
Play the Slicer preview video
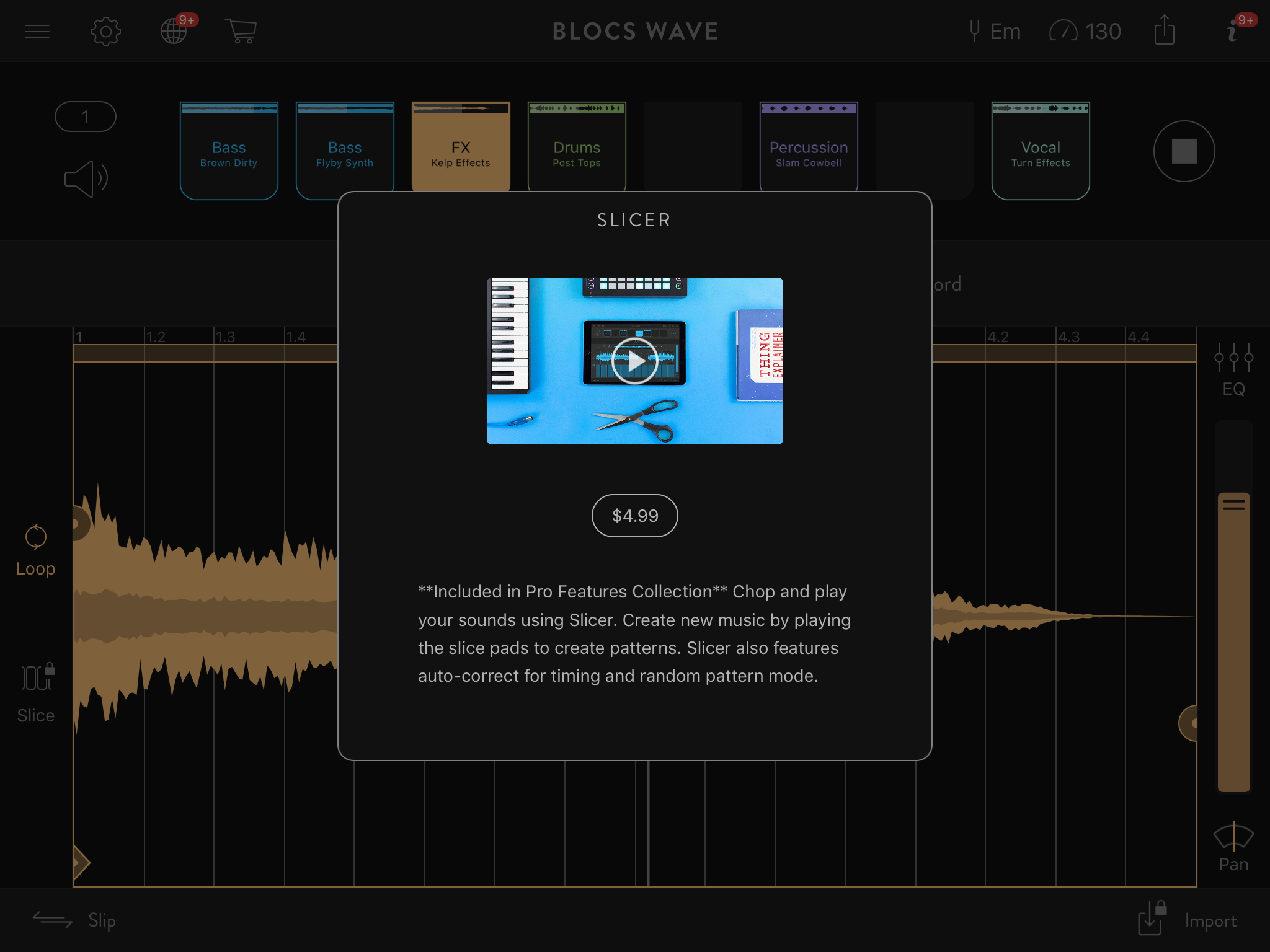coord(634,361)
